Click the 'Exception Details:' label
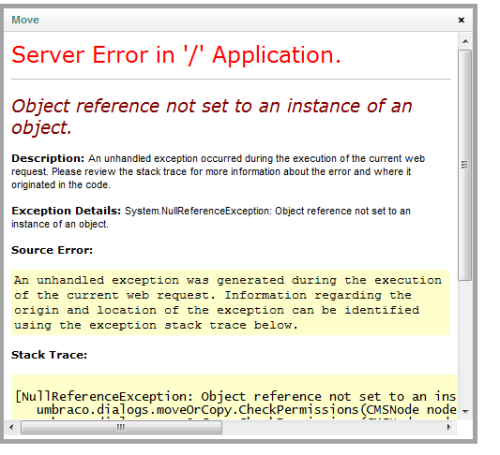This screenshot has height=455, width=500. [x=66, y=211]
